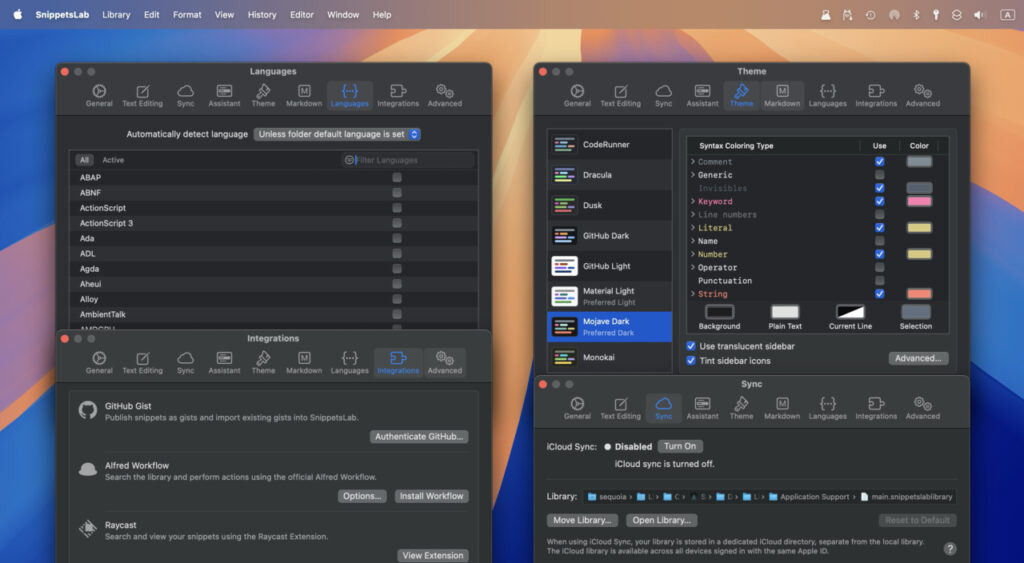Viewport: 1024px width, 563px height.
Task: Focus the Filter Languages search field
Action: (x=409, y=160)
